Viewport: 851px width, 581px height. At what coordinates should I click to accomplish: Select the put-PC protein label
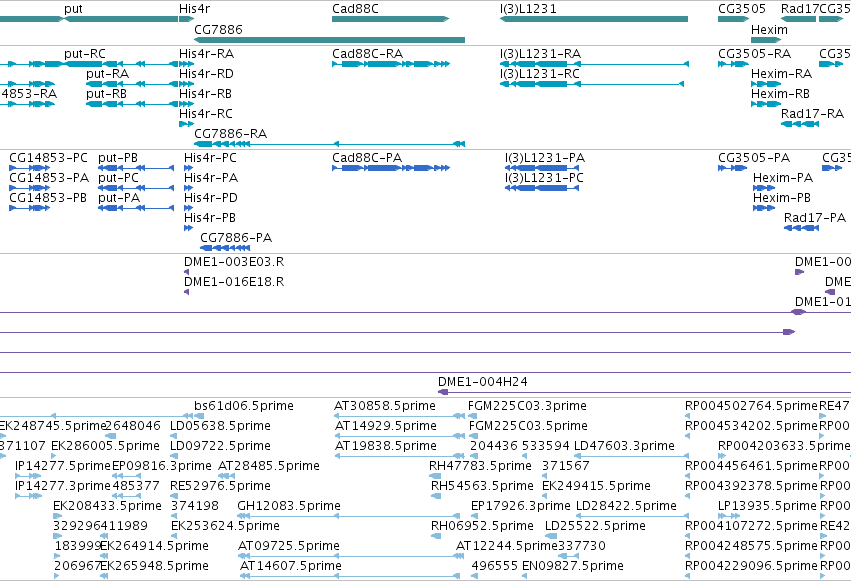pyautogui.click(x=118, y=178)
